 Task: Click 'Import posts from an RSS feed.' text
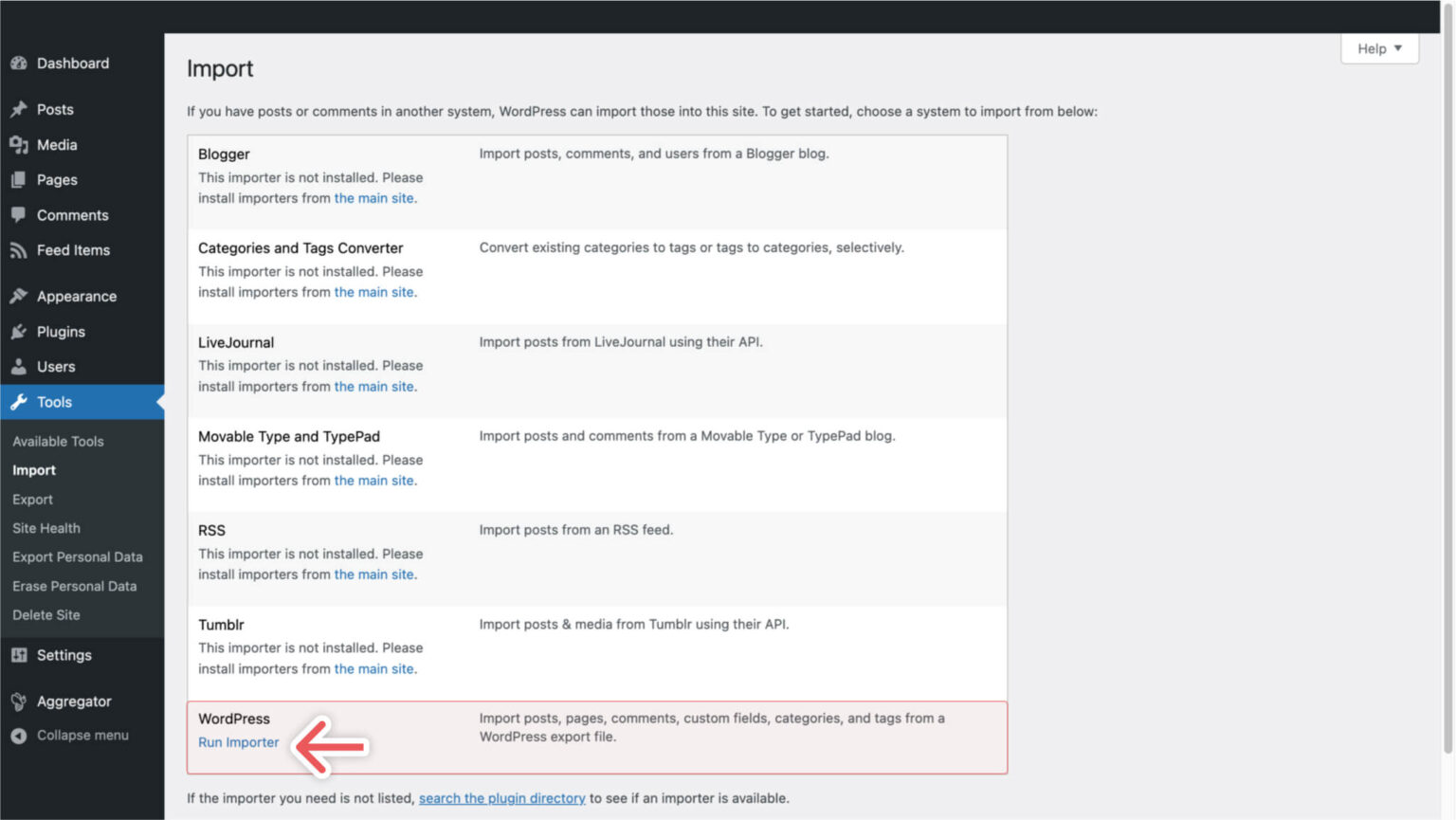pyautogui.click(x=576, y=530)
